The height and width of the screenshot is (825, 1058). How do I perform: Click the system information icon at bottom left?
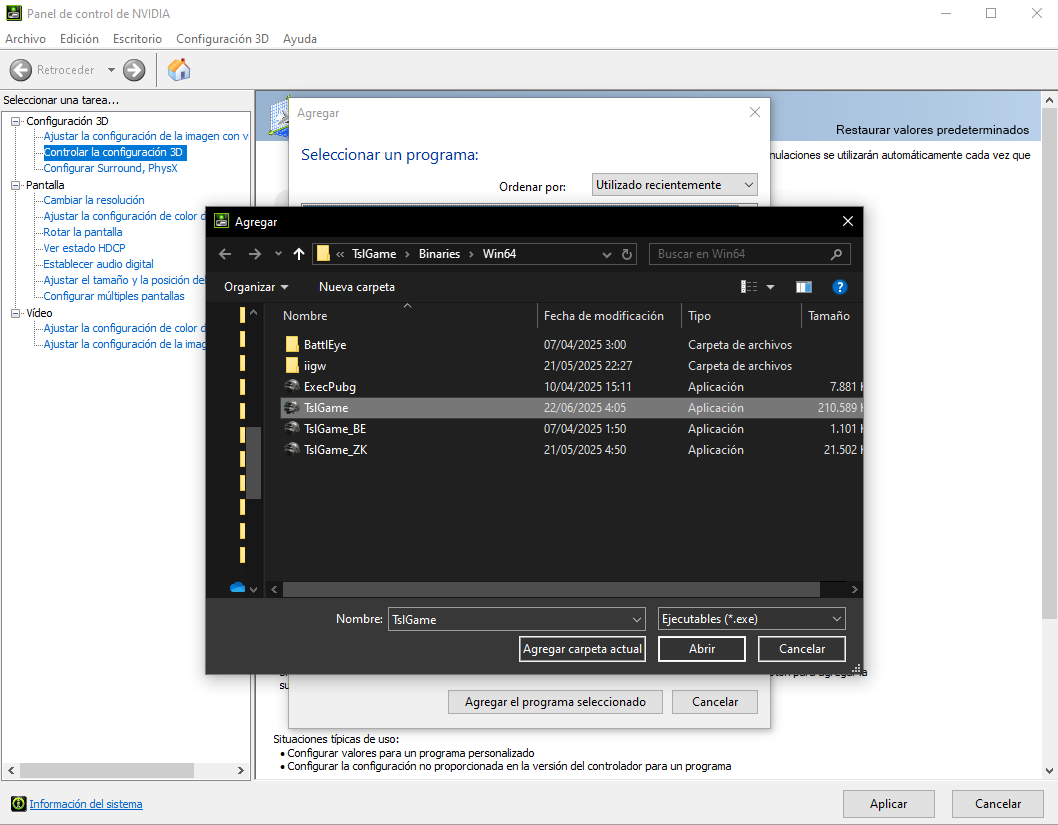tap(18, 803)
